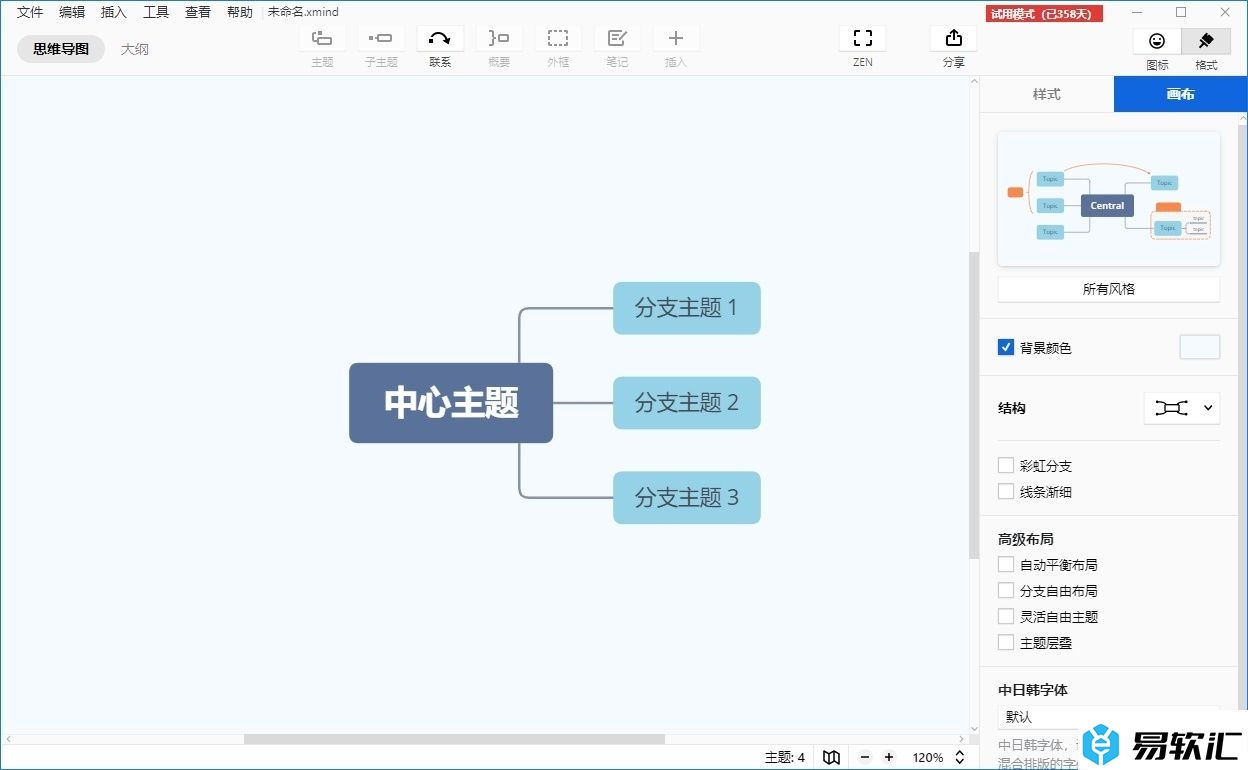Click the Topic (主题) toolbar icon
The width and height of the screenshot is (1248, 770).
click(322, 39)
